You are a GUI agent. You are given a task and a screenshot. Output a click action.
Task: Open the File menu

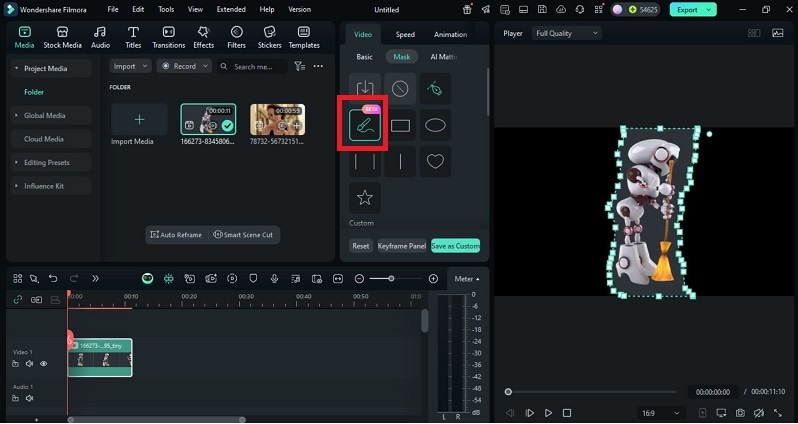113,10
